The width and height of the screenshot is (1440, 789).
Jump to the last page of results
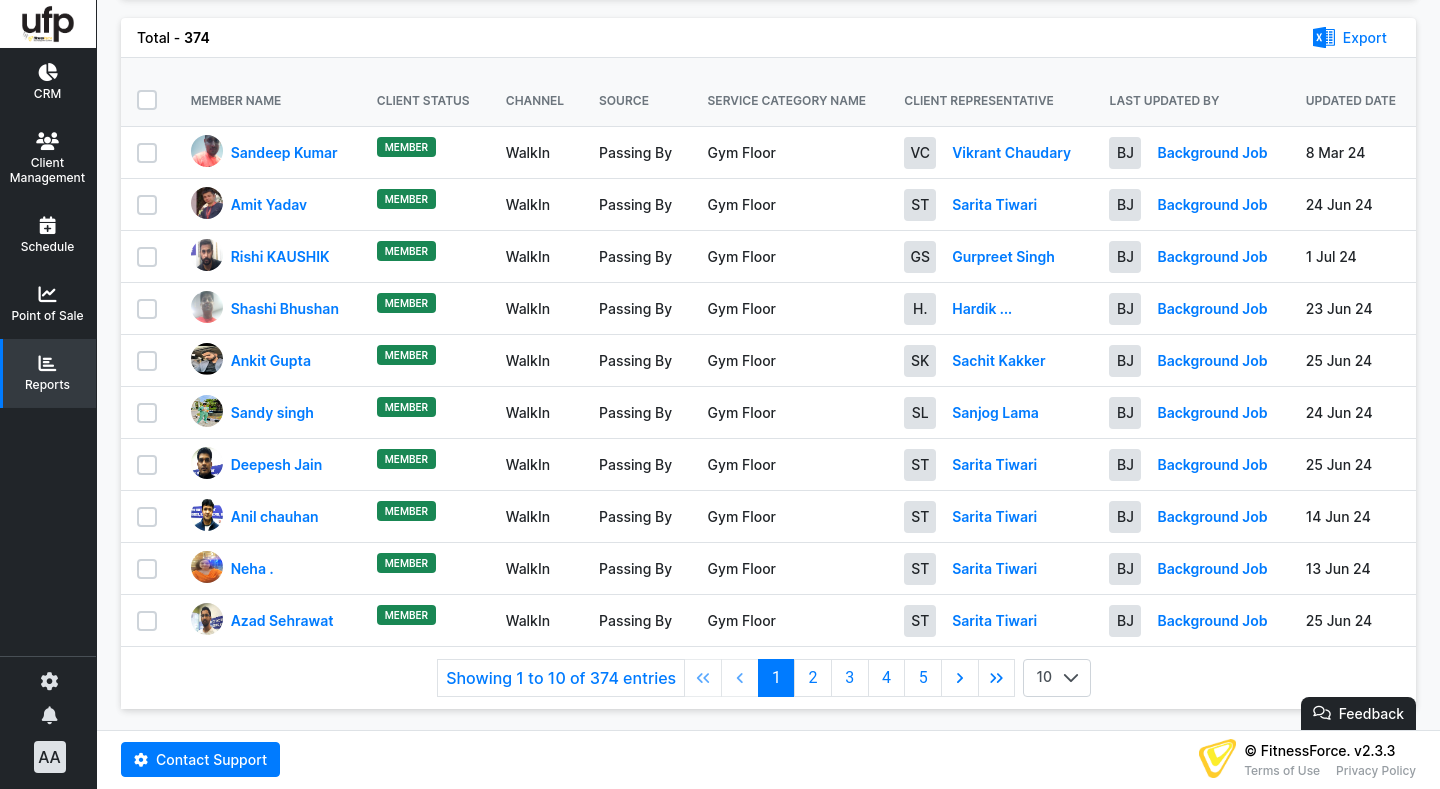tap(996, 678)
